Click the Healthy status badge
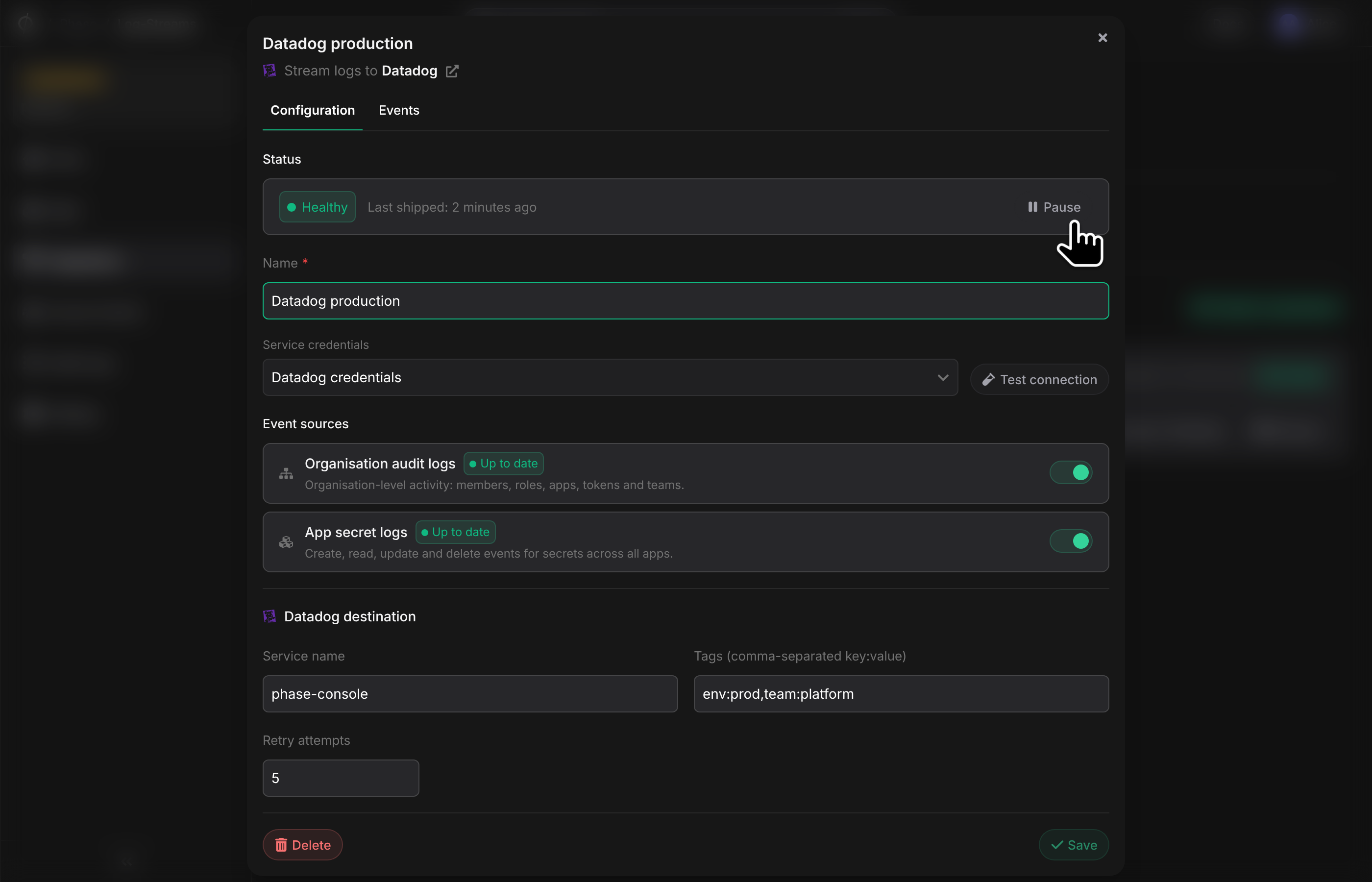 317,207
